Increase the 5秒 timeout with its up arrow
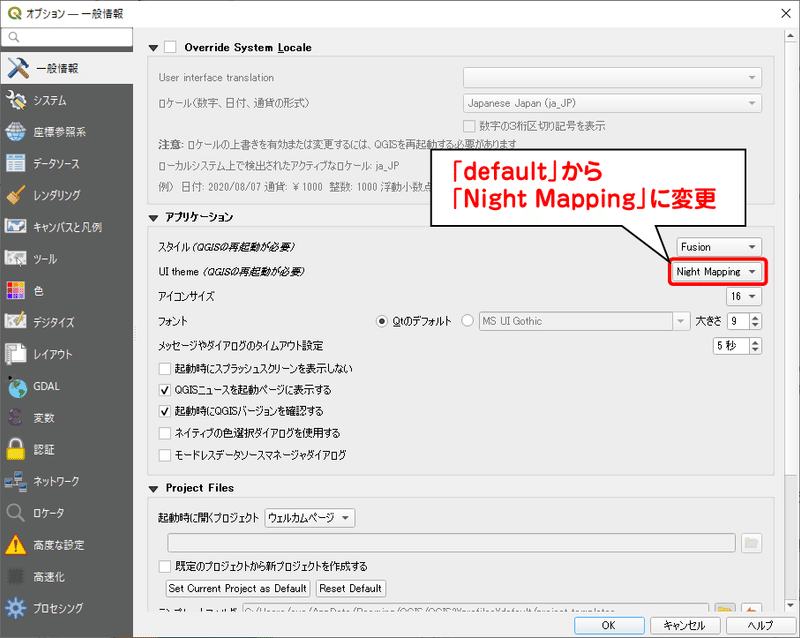The image size is (800, 638). pyautogui.click(x=755, y=341)
